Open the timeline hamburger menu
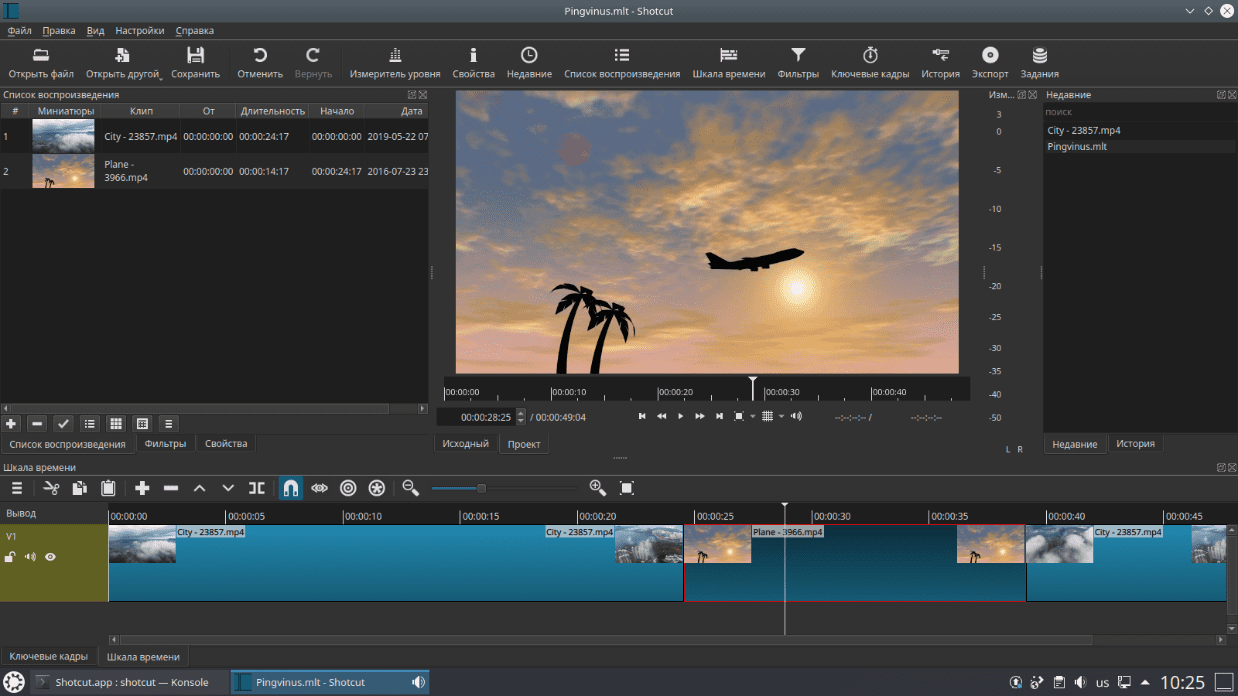The image size is (1238, 696). (x=17, y=488)
